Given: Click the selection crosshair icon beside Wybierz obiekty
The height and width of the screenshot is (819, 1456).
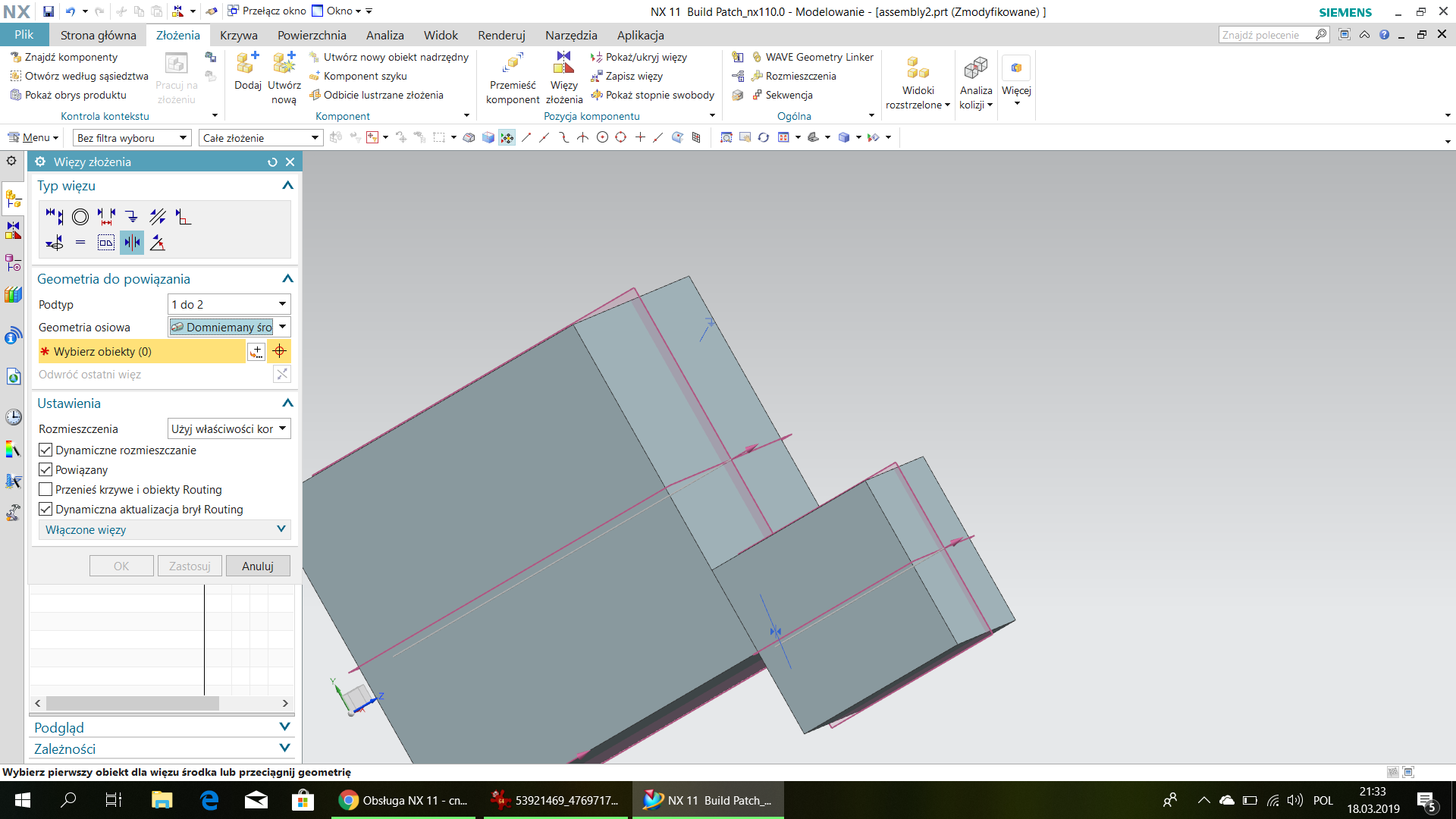Looking at the screenshot, I should click(279, 351).
